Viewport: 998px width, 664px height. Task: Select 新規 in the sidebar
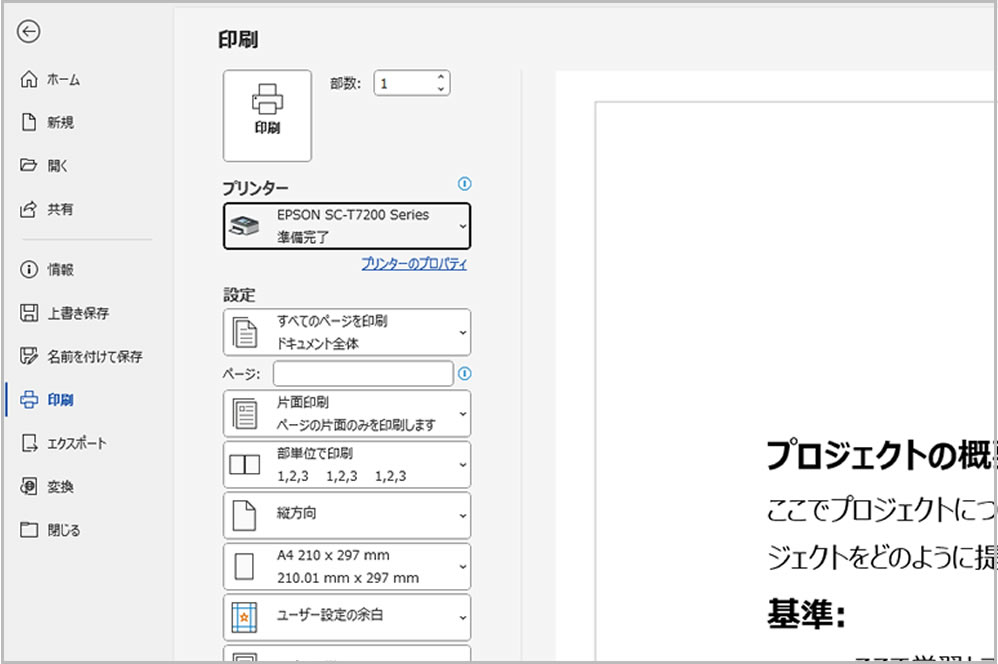[x=60, y=123]
